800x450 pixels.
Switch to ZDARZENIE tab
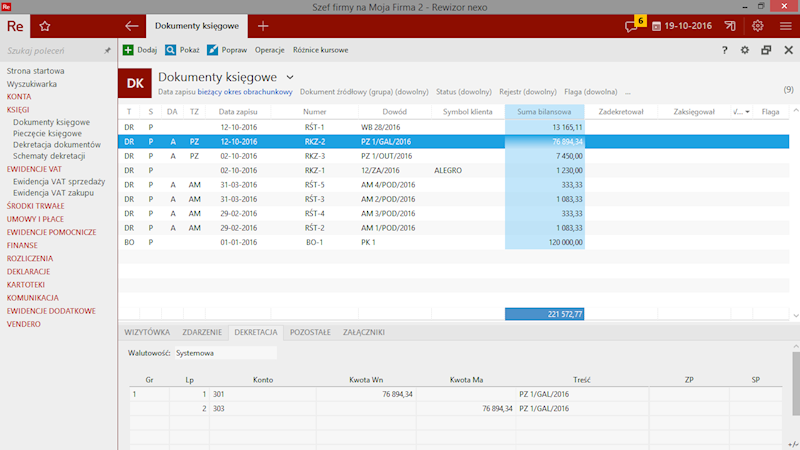click(x=202, y=332)
